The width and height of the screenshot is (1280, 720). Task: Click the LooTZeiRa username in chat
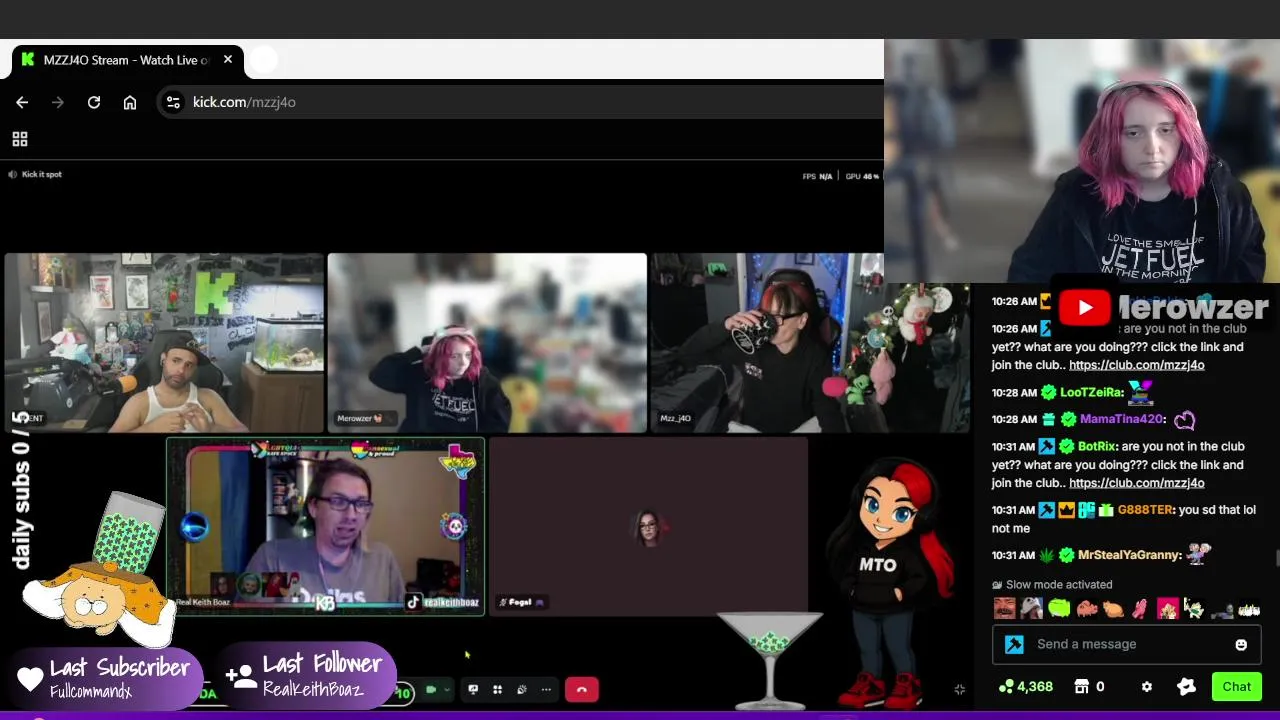coord(1091,393)
